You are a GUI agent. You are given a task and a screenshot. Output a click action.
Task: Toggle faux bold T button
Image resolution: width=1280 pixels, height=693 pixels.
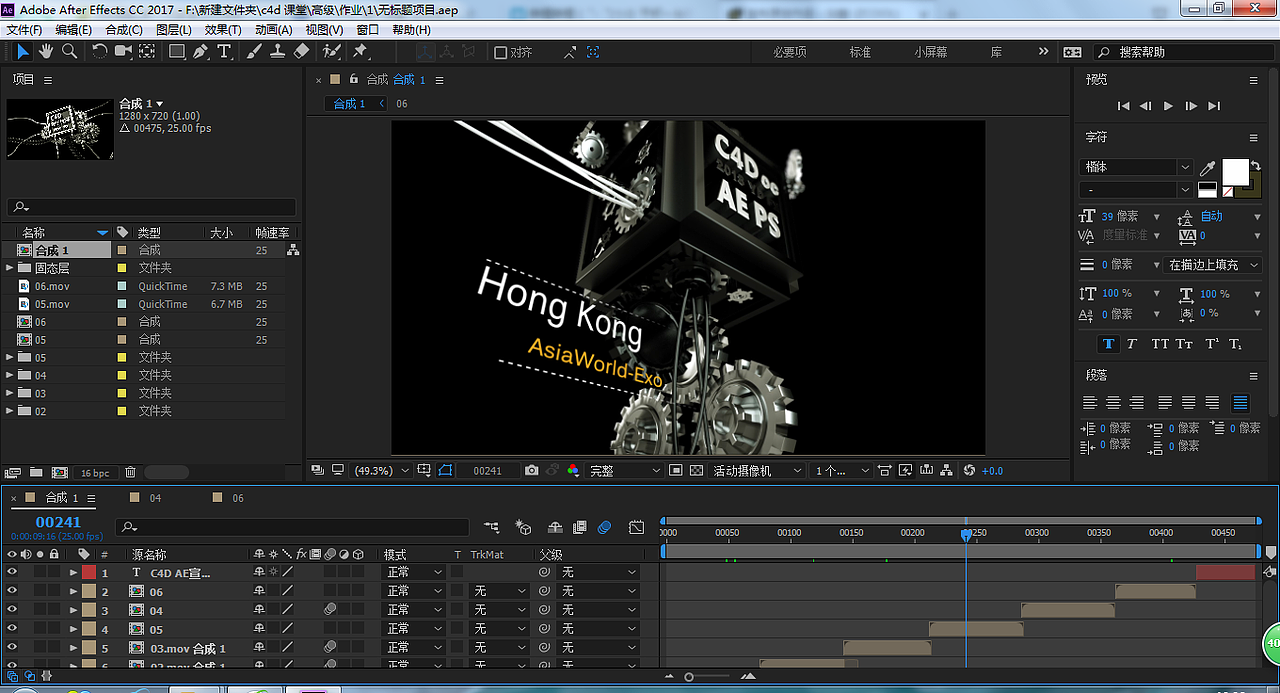tap(1108, 344)
